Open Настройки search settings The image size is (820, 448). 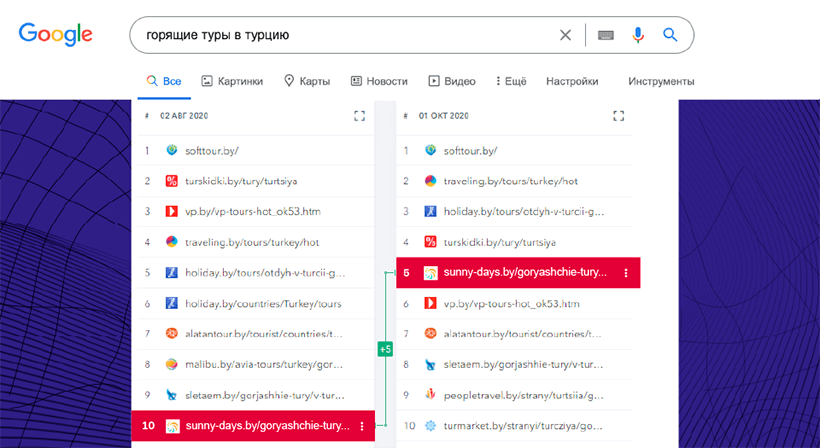[x=572, y=82]
